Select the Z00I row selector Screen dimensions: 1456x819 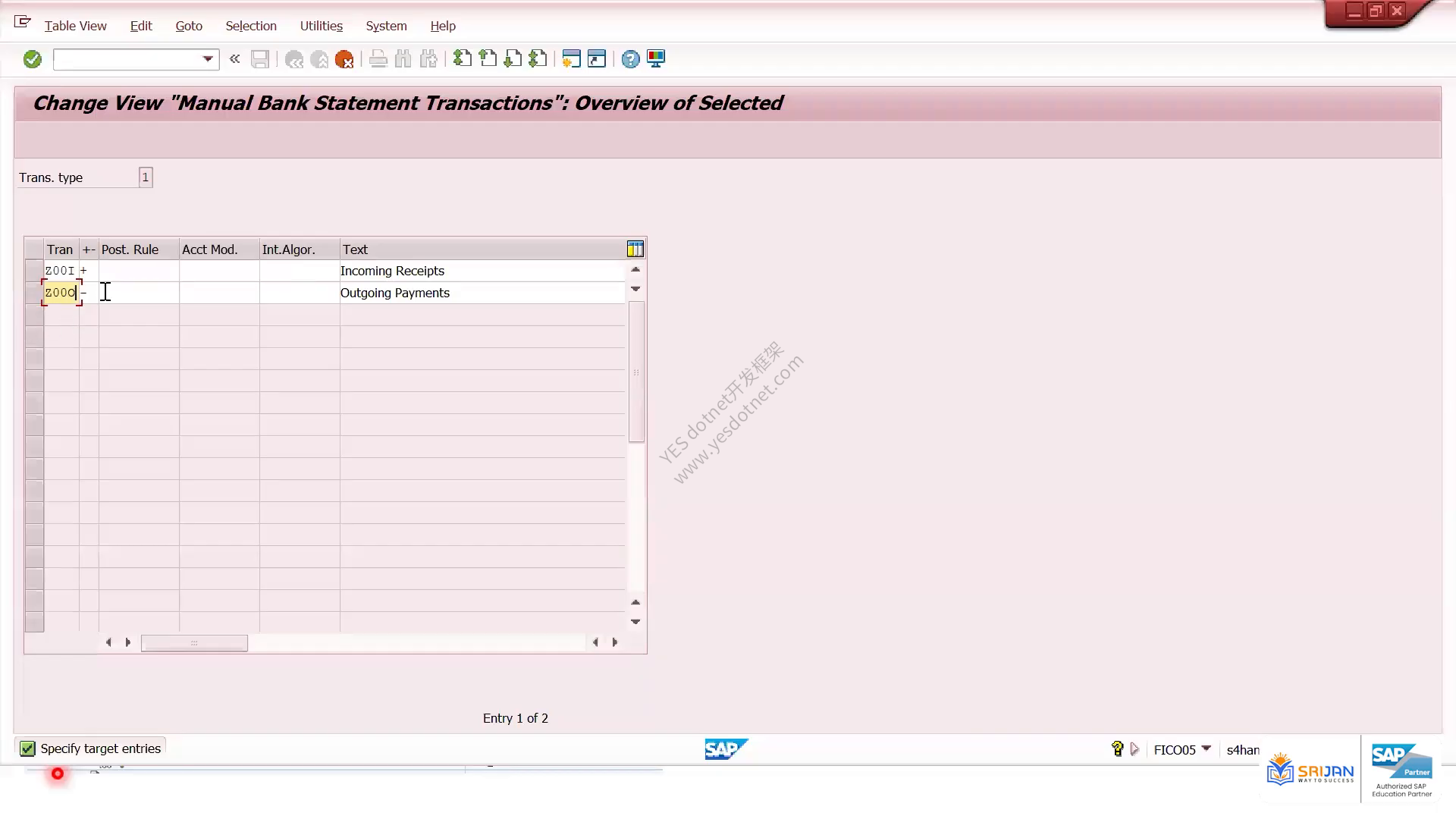34,271
